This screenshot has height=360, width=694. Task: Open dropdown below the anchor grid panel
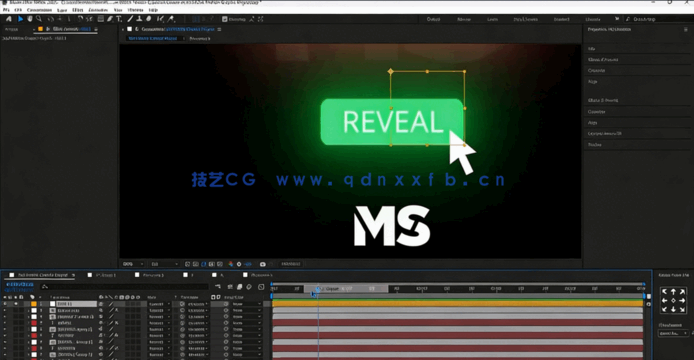coord(673,333)
